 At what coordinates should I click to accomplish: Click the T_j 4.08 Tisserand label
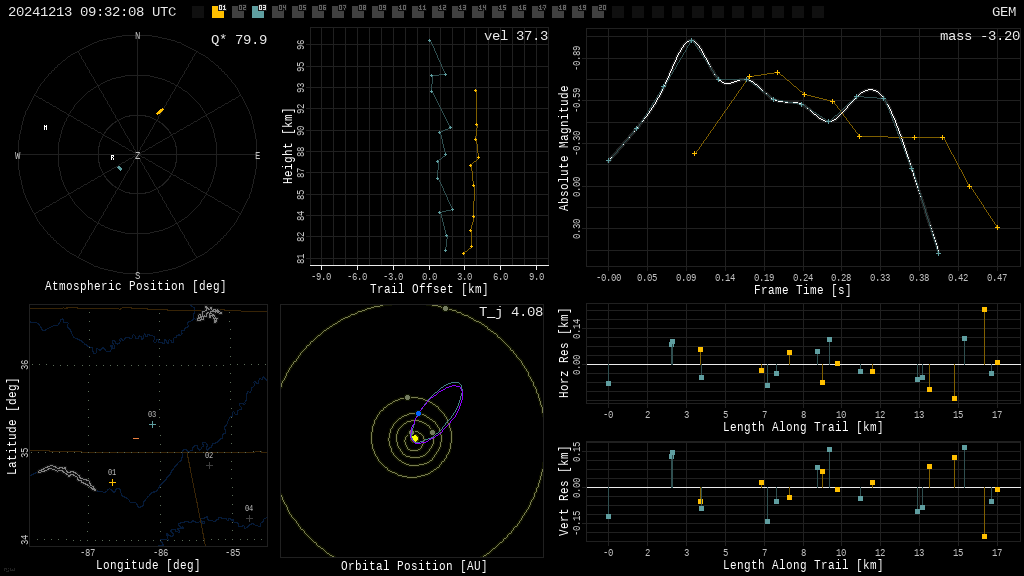[510, 312]
